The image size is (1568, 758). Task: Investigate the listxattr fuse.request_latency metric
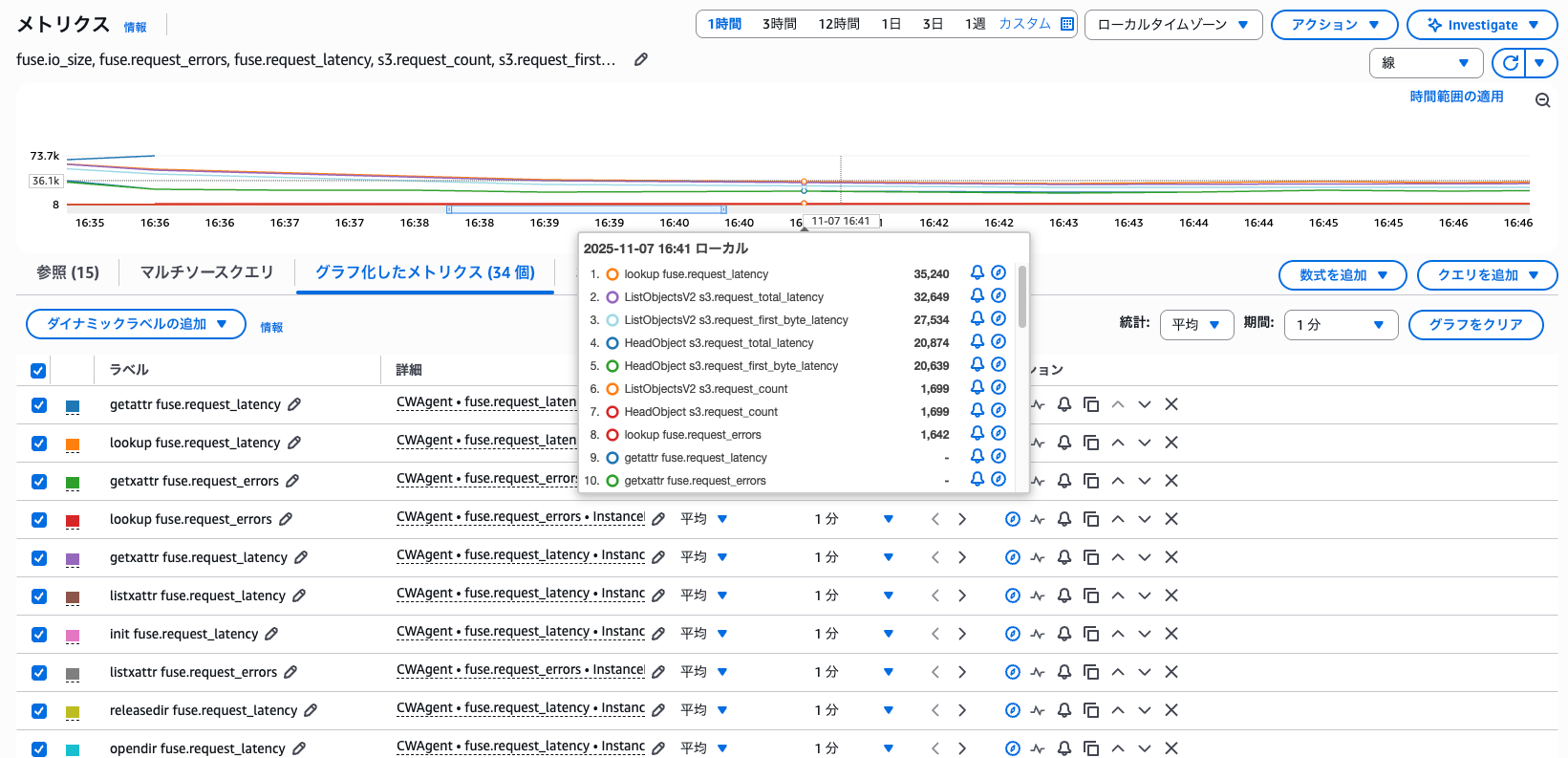pyautogui.click(x=1013, y=596)
